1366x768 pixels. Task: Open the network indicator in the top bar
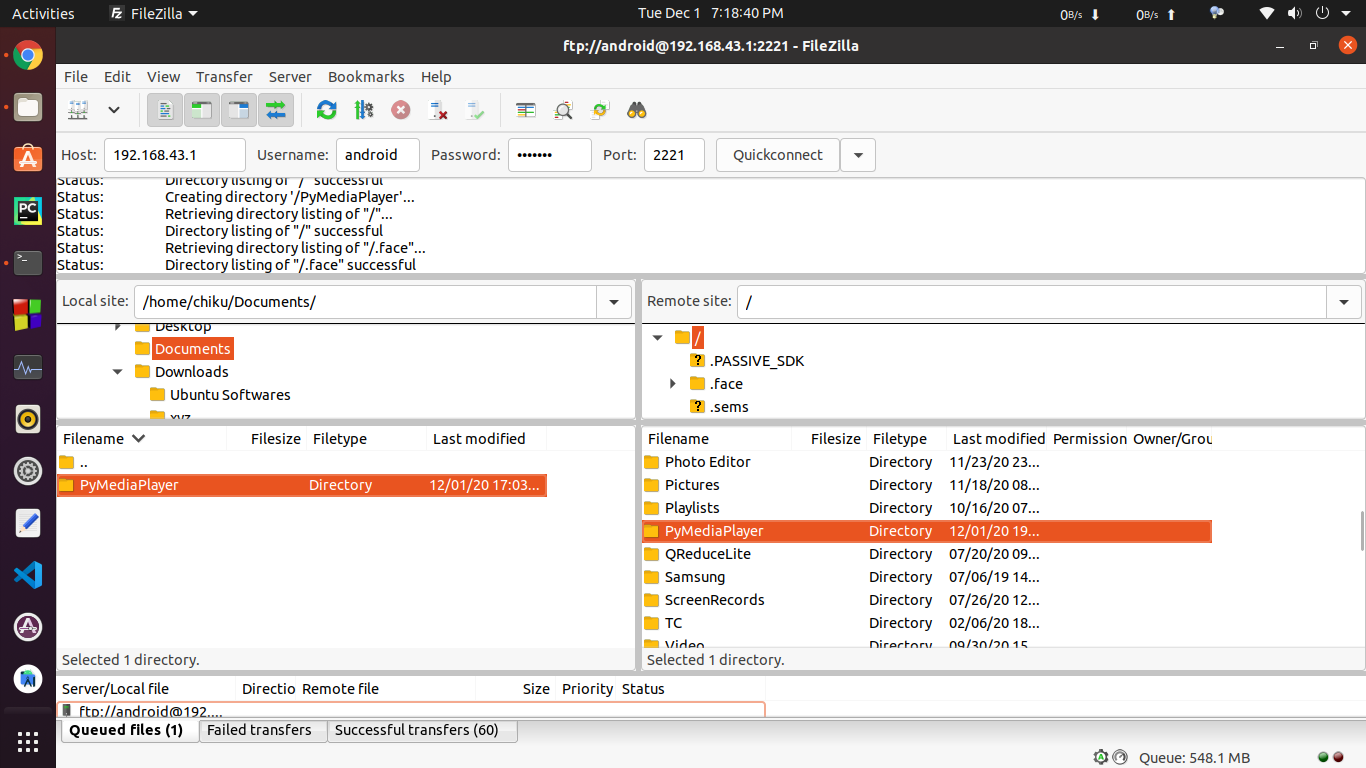(1267, 14)
